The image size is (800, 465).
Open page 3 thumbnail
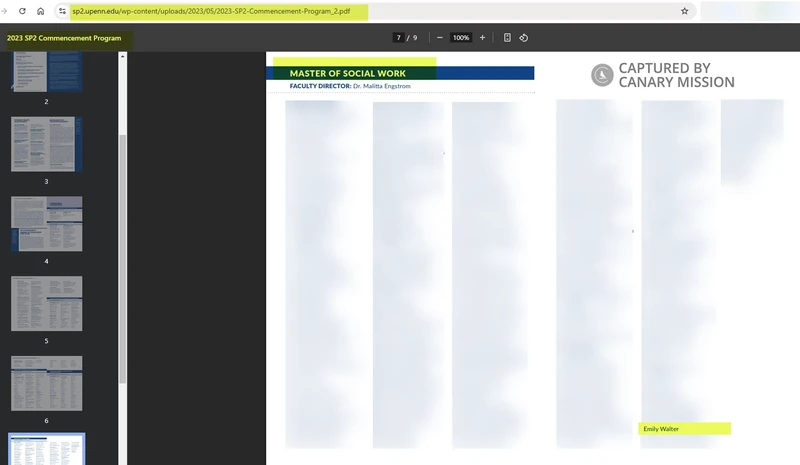(46, 143)
